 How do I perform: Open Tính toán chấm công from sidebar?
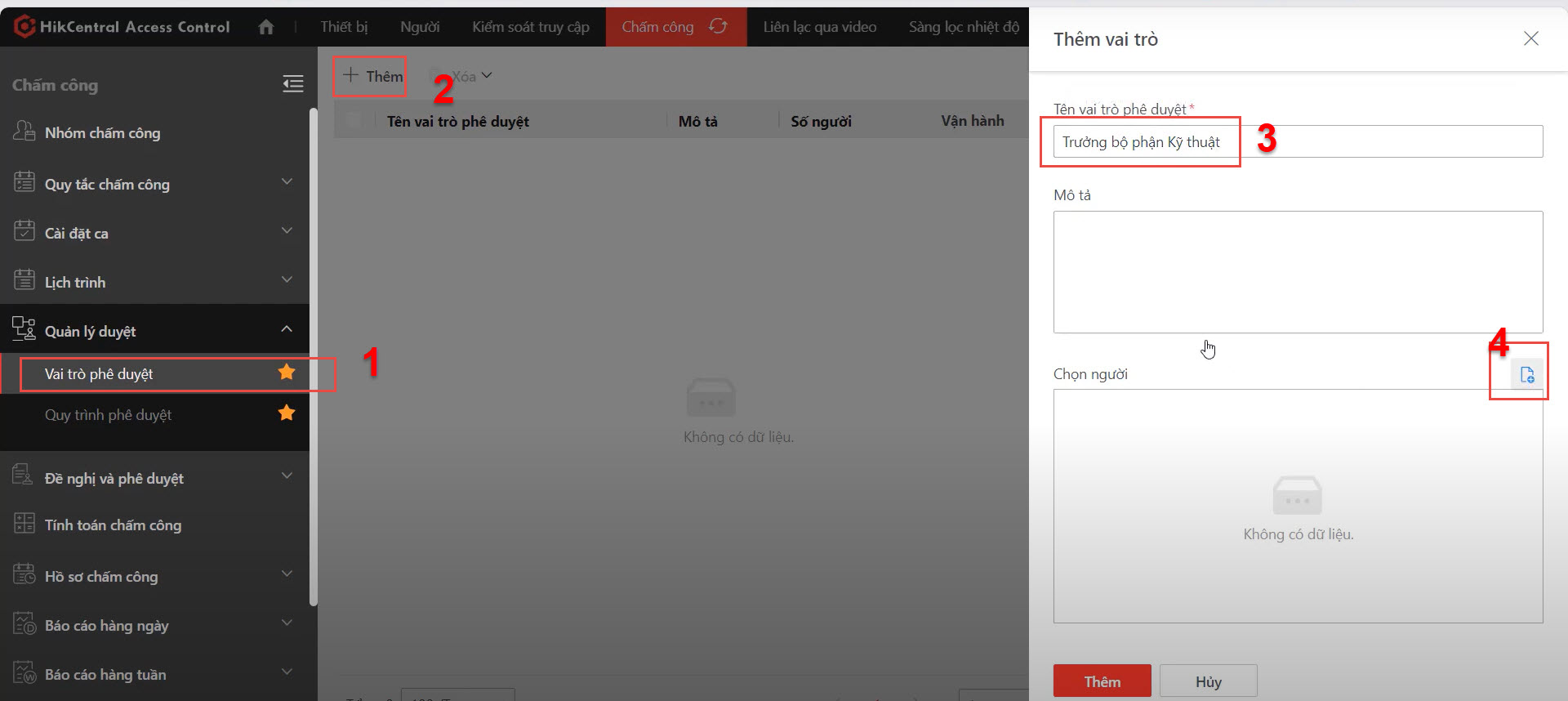(x=113, y=525)
